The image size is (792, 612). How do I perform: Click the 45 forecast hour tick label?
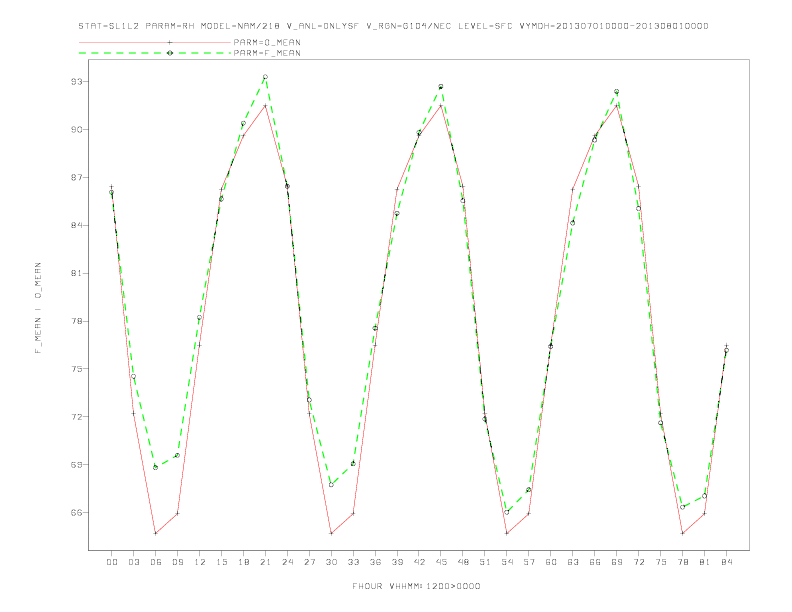coord(441,562)
